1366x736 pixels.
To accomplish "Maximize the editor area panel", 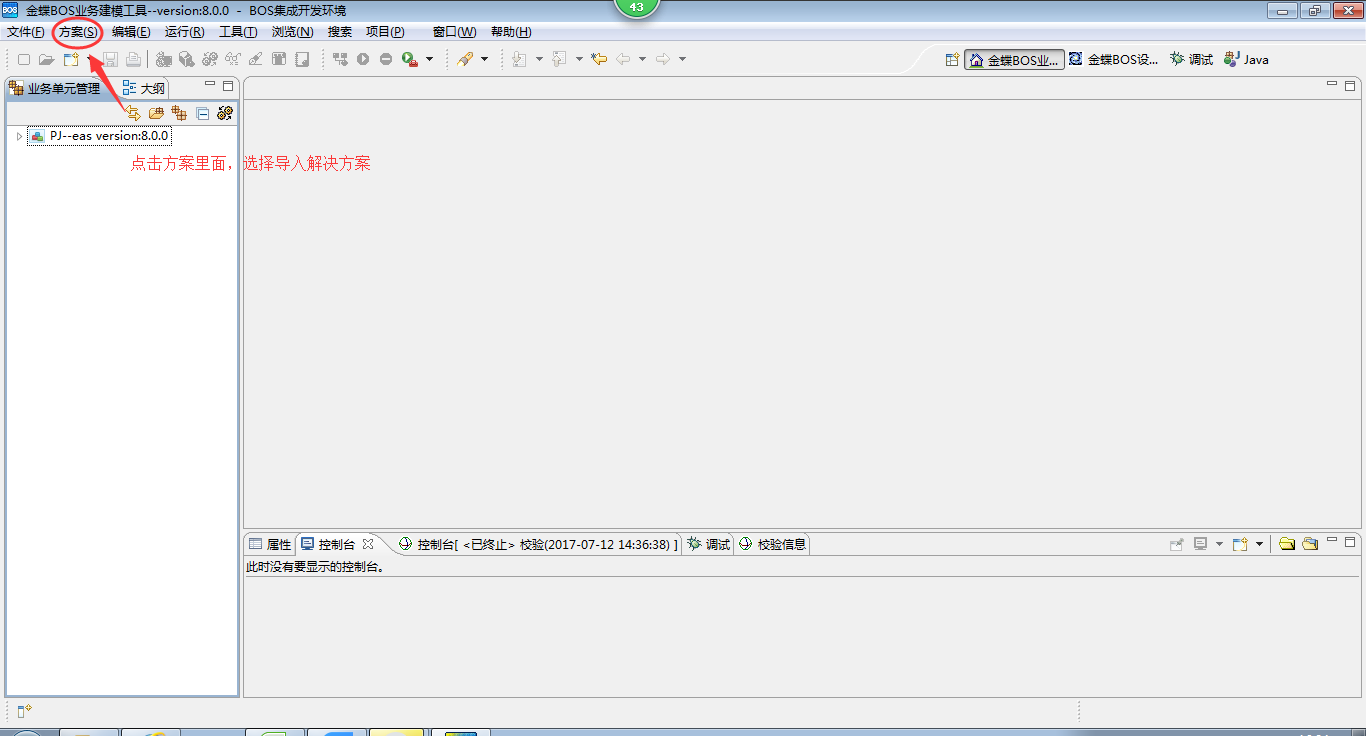I will point(1350,85).
